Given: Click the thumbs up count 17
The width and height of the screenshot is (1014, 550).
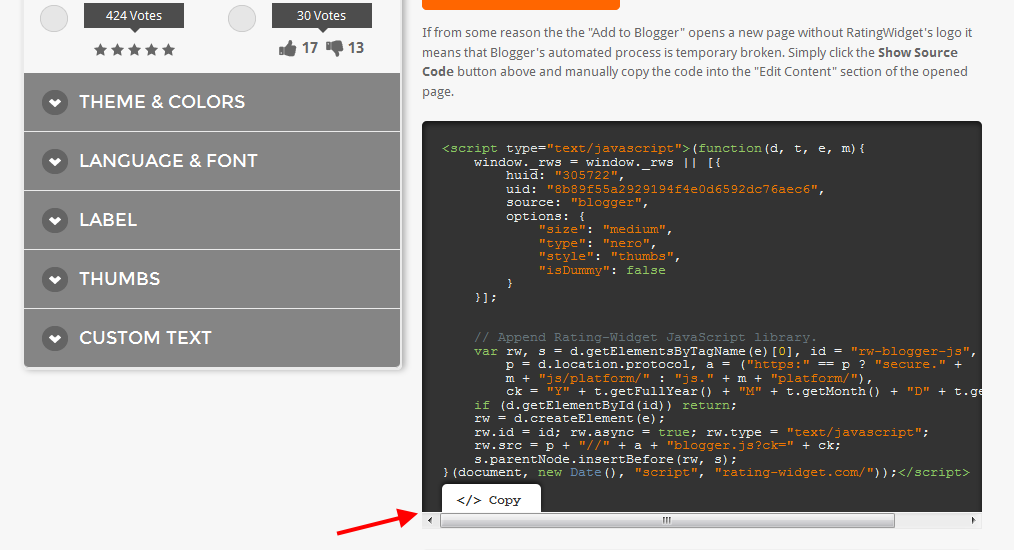Looking at the screenshot, I should 310,48.
